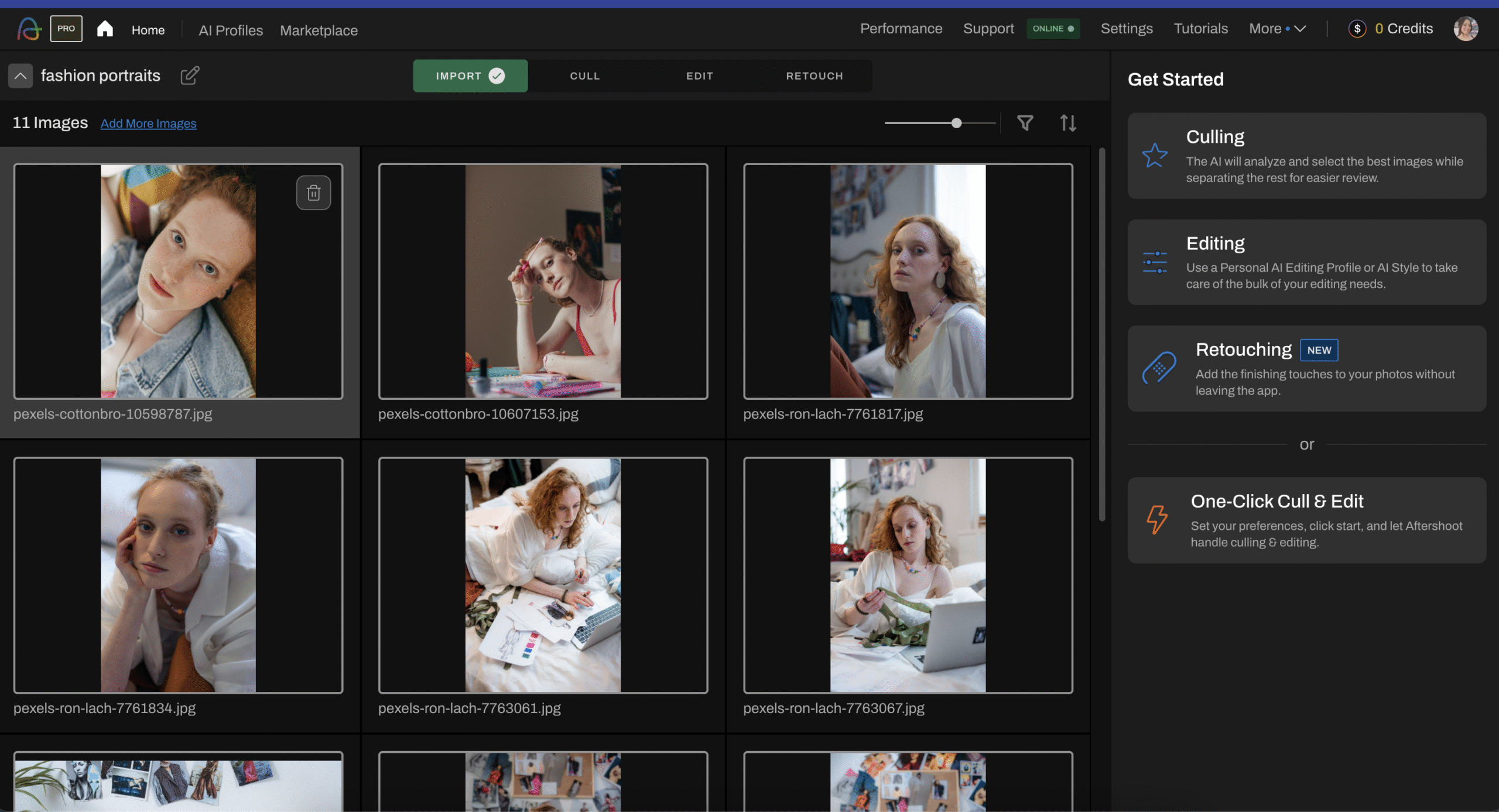This screenshot has height=812, width=1499.
Task: Open user profile avatar
Action: [x=1466, y=29]
